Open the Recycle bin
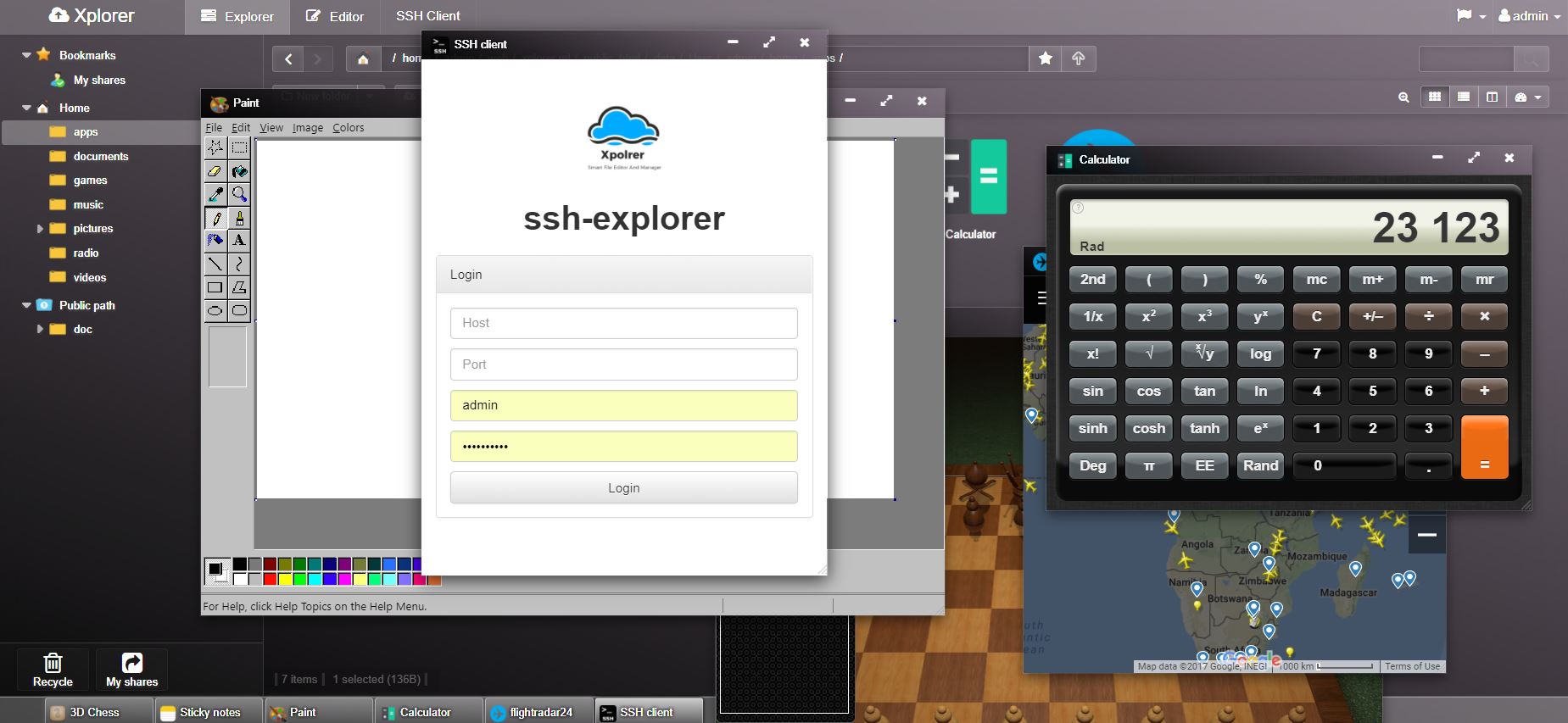The height and width of the screenshot is (723, 1568). point(53,670)
